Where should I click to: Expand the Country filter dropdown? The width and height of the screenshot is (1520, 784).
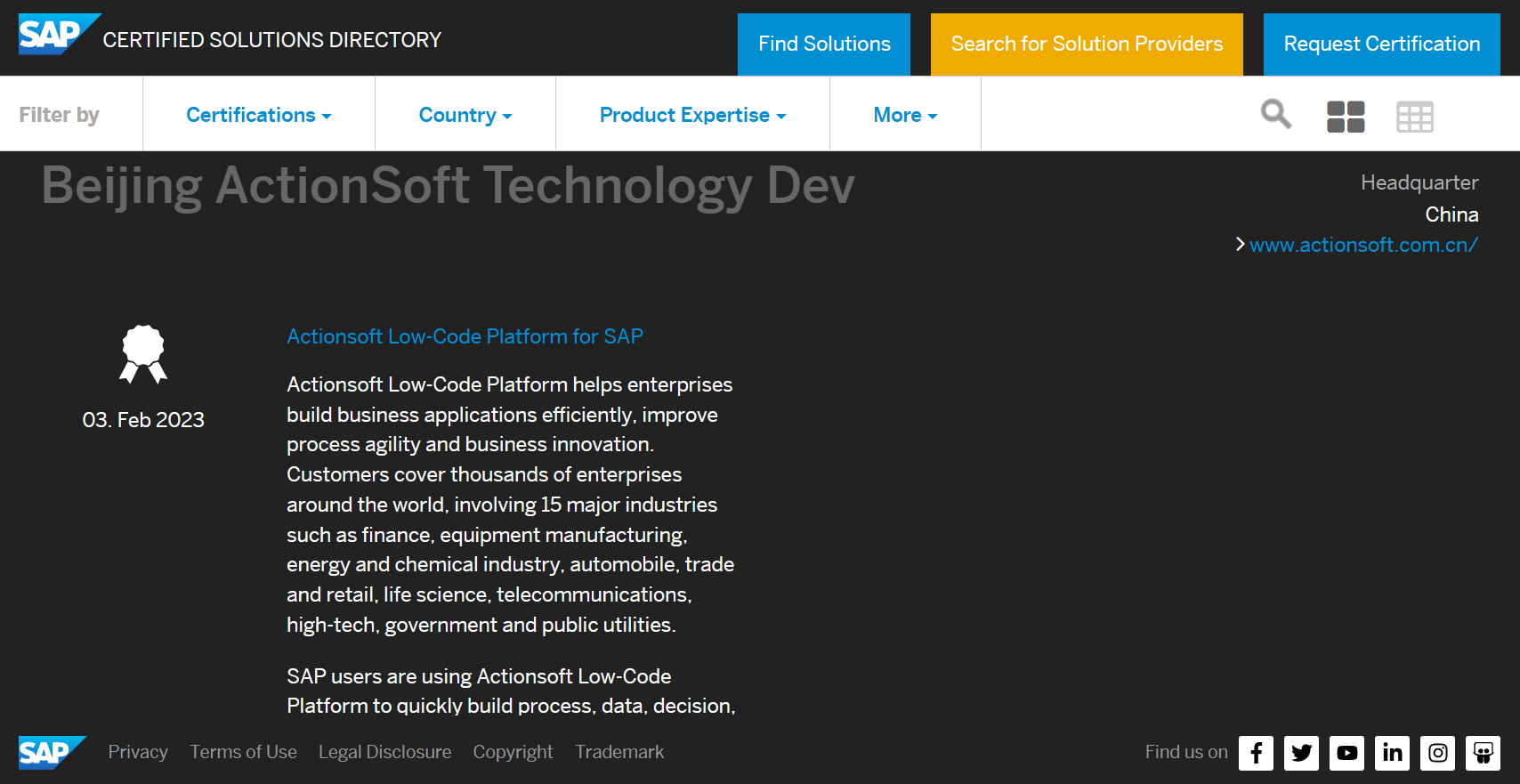[x=465, y=115]
